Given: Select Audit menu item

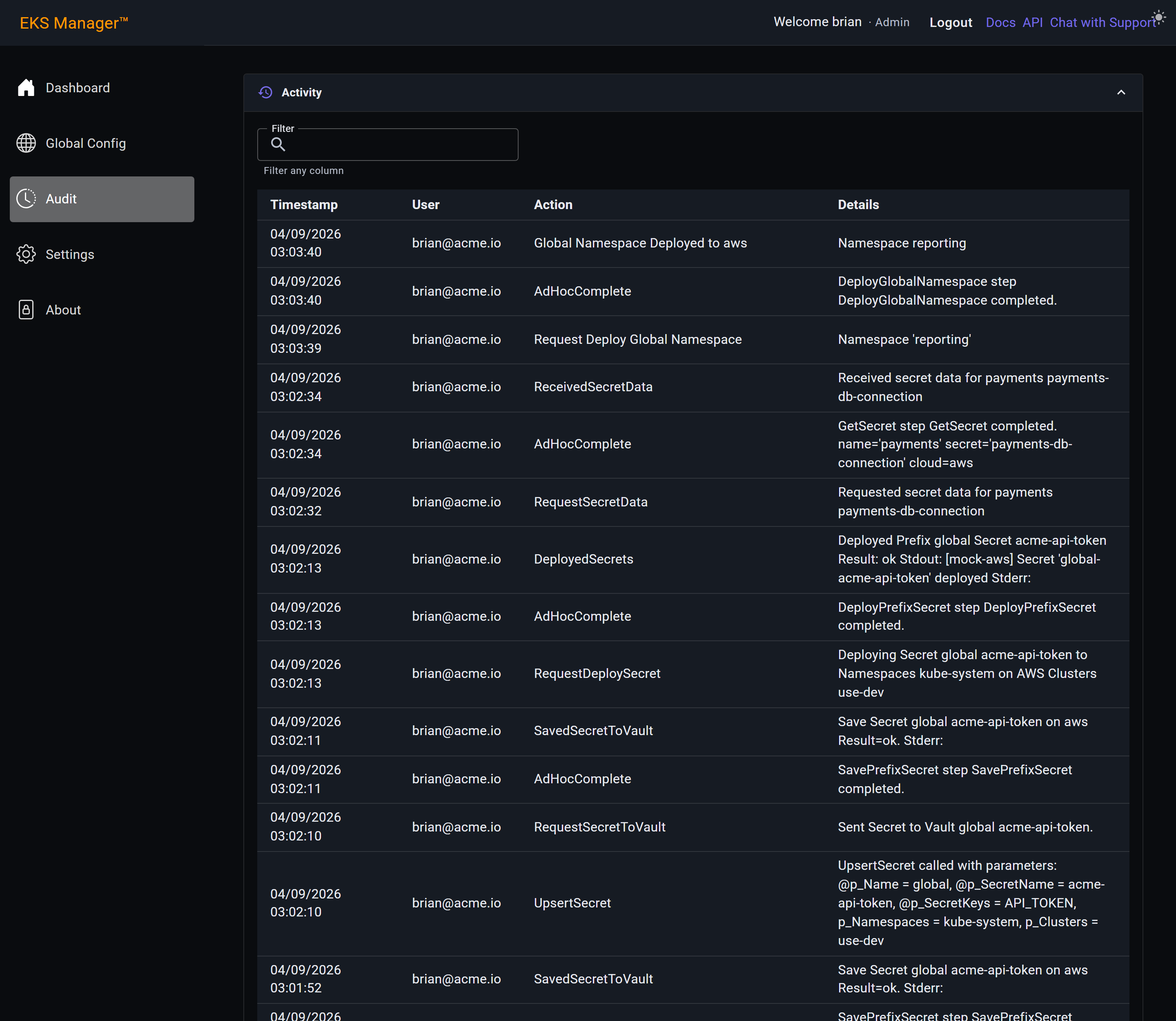Looking at the screenshot, I should (x=102, y=199).
